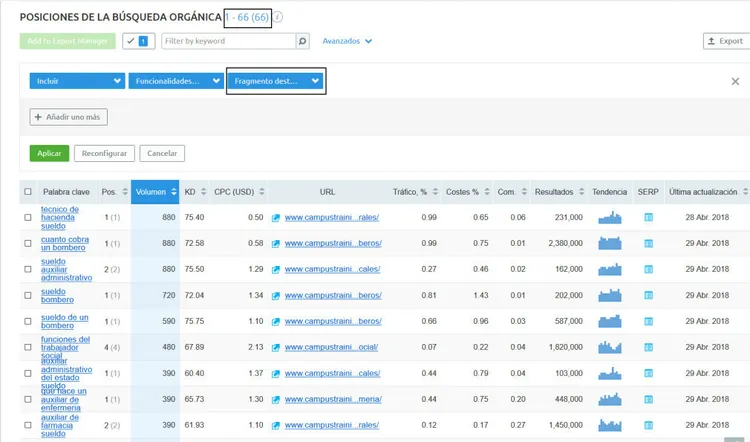Click the active filters count toggle button
The width and height of the screenshot is (750, 442).
coord(139,41)
